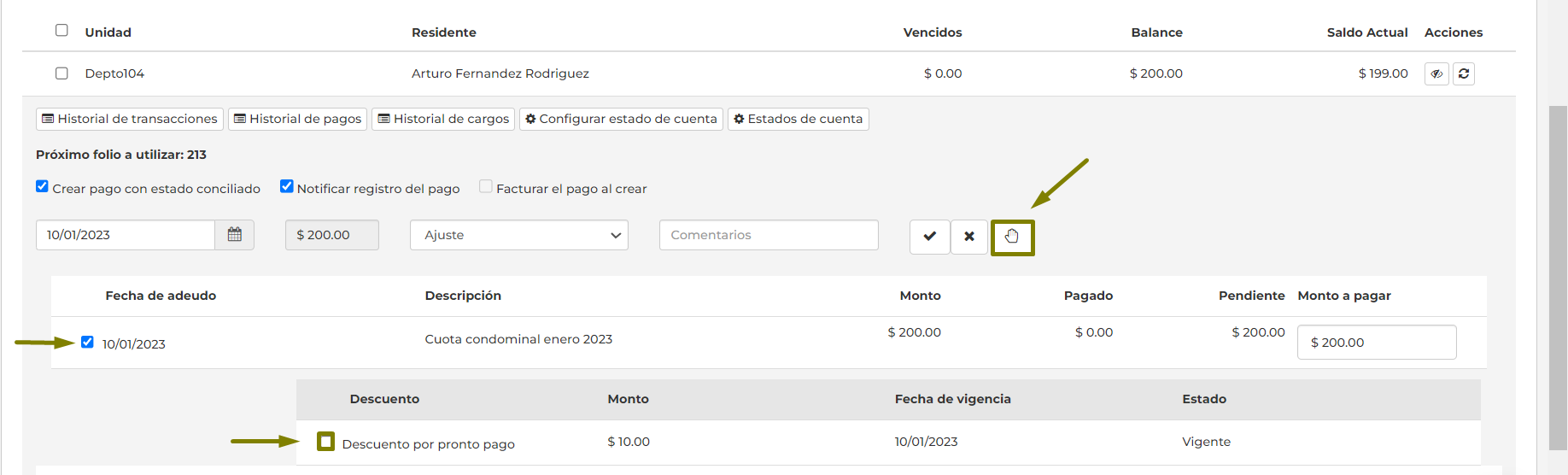The width and height of the screenshot is (1568, 475).
Task: Open Estados de cuenta settings
Action: coord(798,119)
